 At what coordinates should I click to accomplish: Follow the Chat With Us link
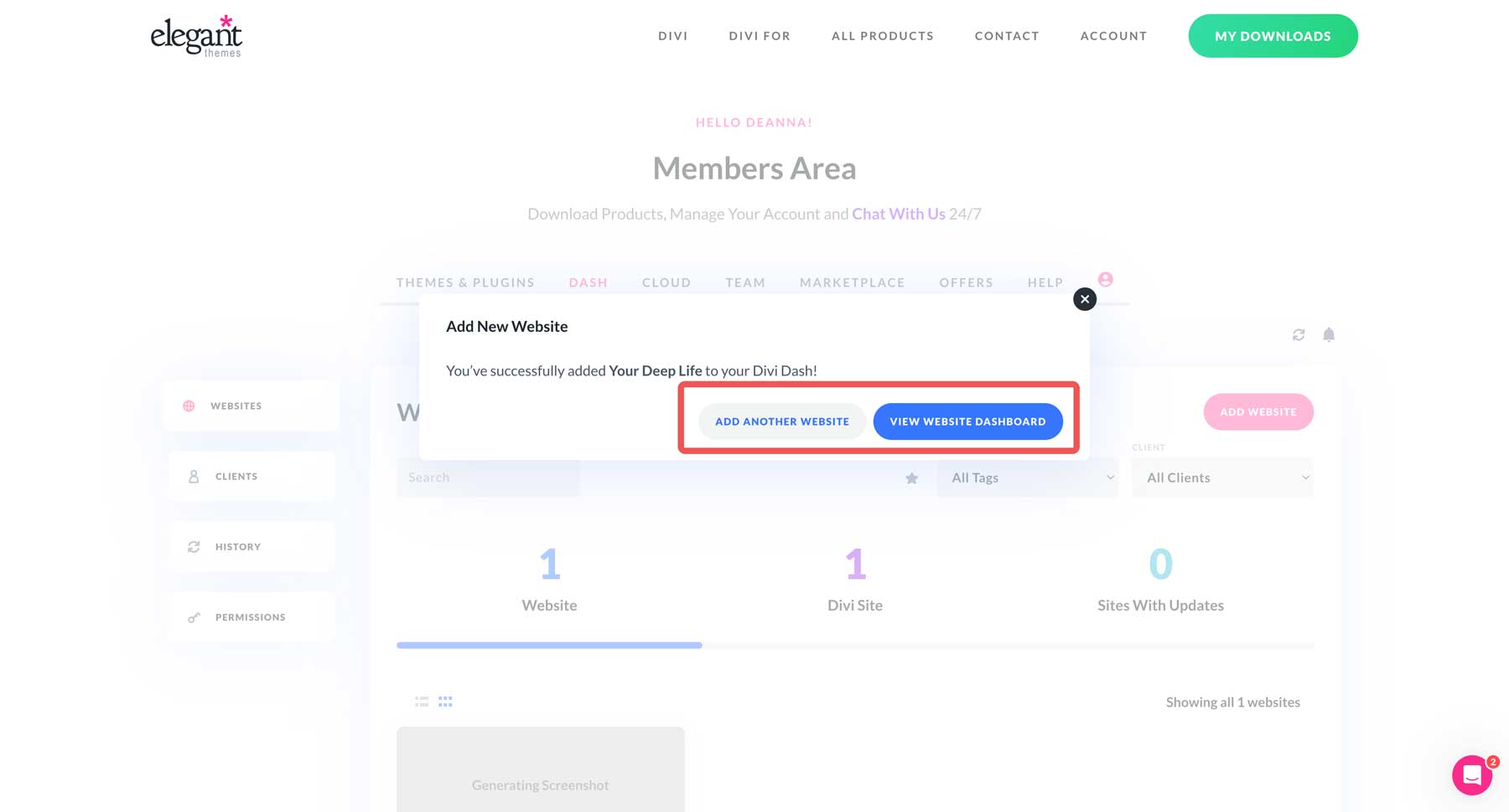[x=898, y=214]
